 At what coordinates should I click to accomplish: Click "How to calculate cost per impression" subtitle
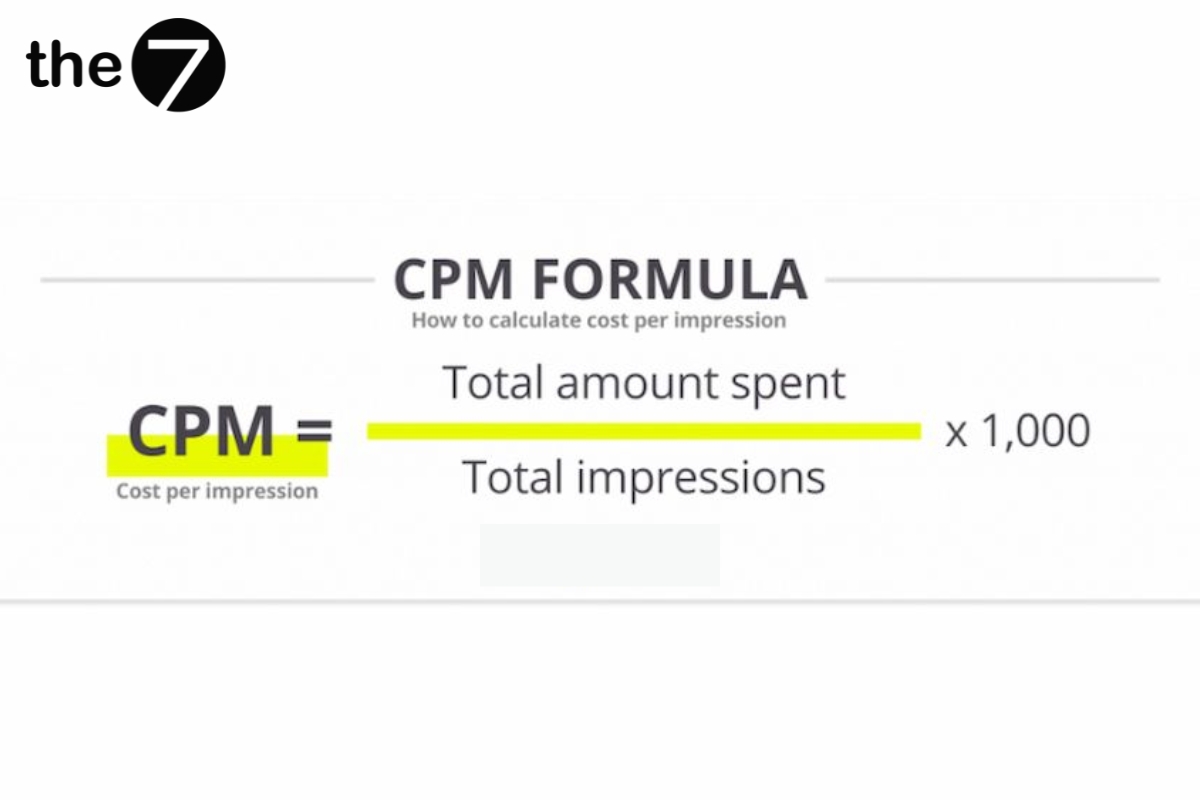coord(599,321)
